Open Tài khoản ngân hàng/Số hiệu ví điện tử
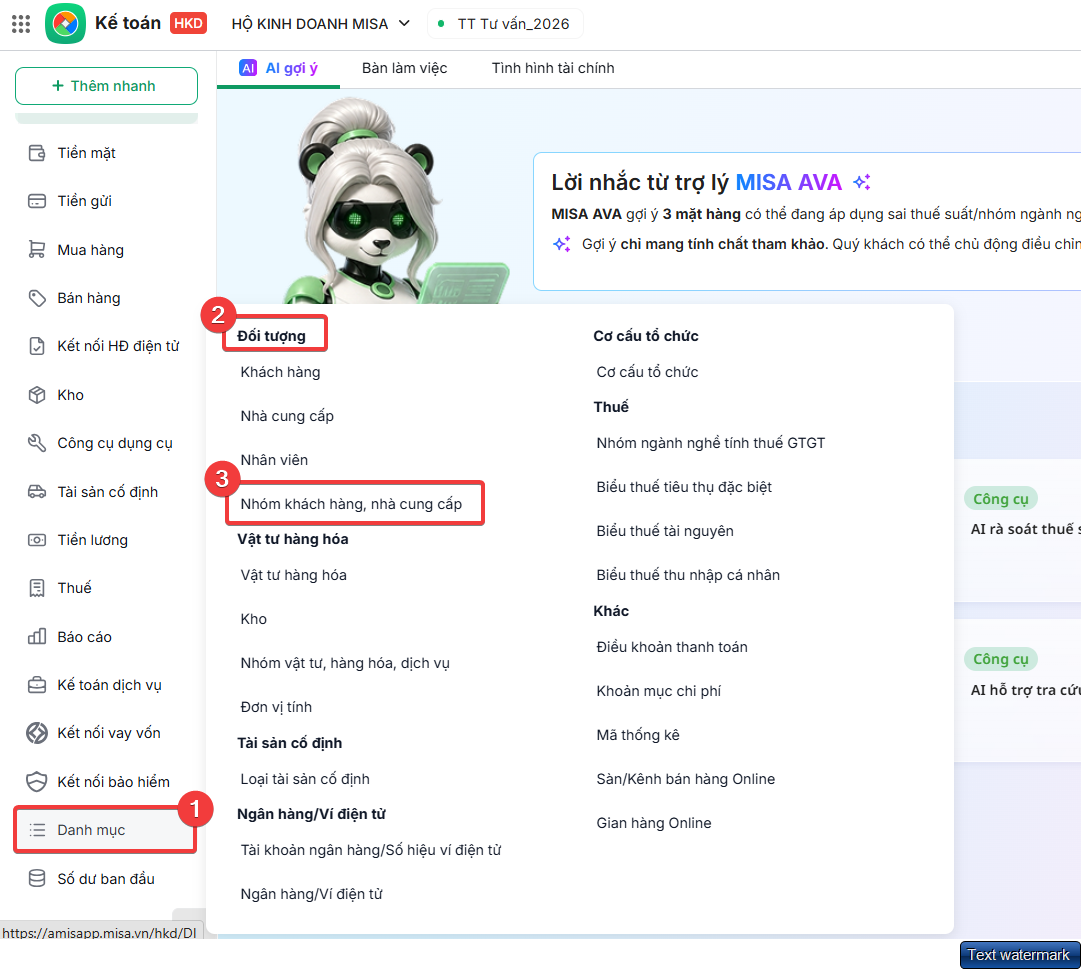This screenshot has height=969, width=1081. (371, 850)
